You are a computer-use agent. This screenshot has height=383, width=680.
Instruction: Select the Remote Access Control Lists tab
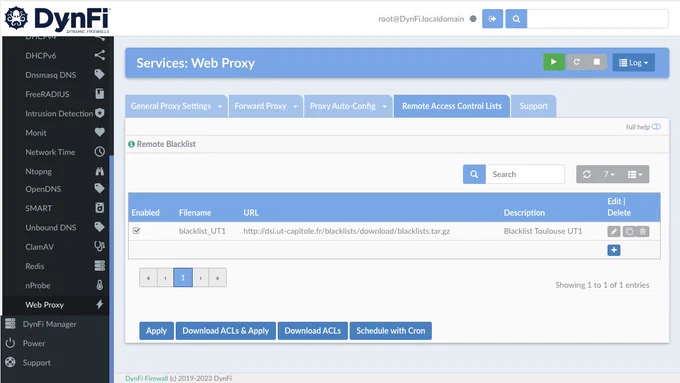451,106
